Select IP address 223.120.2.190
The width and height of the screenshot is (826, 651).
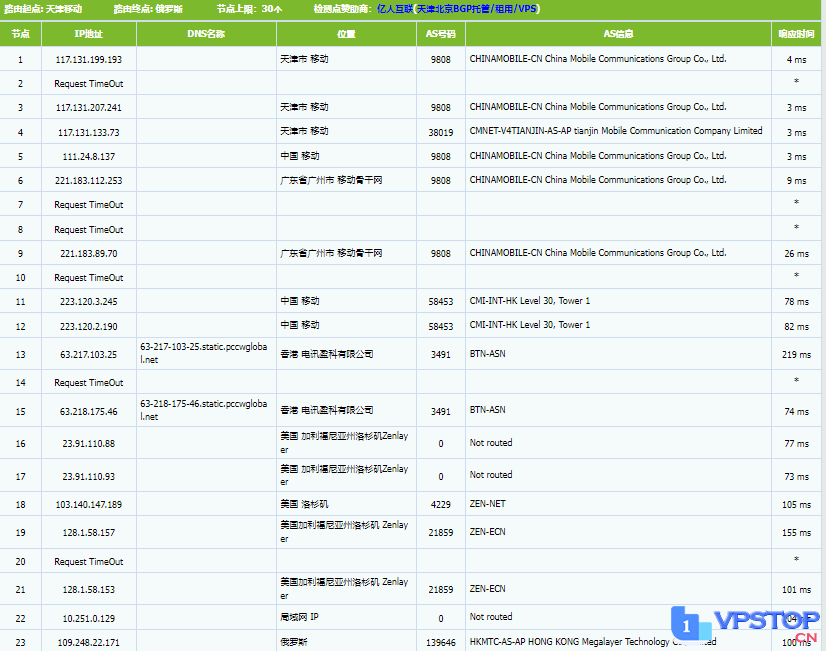point(88,327)
